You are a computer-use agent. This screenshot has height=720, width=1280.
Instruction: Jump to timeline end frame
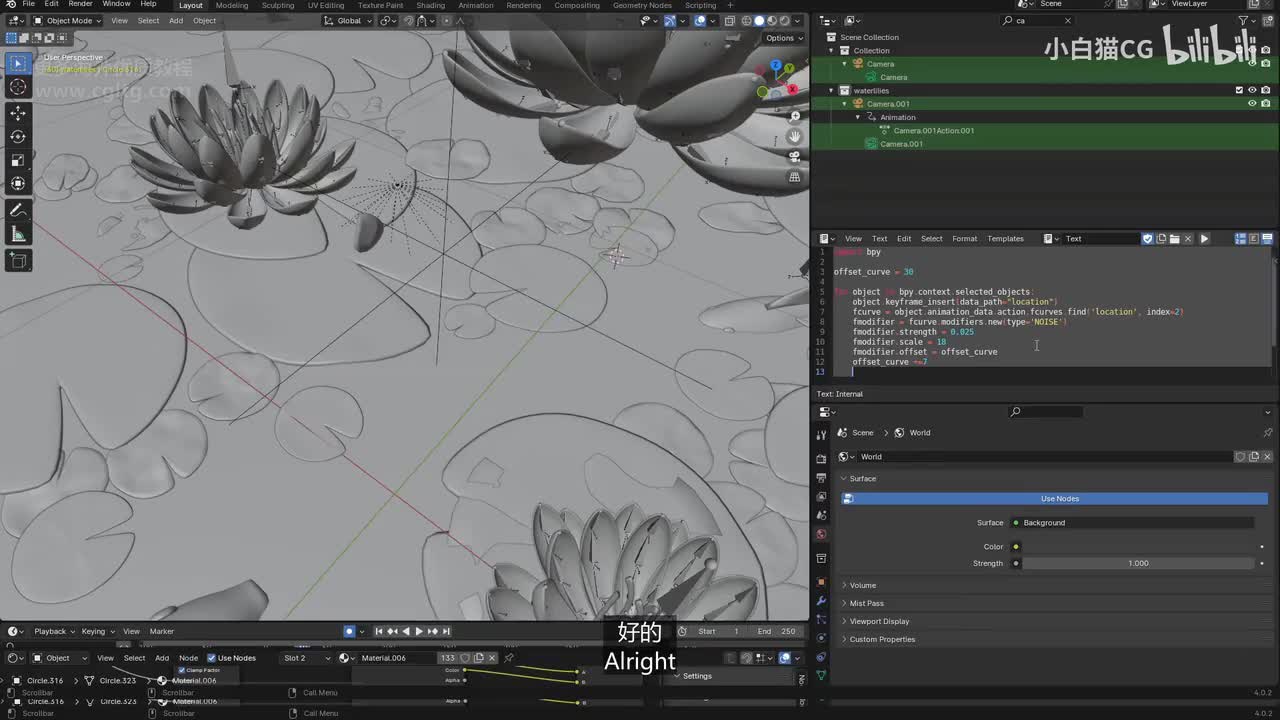446,631
